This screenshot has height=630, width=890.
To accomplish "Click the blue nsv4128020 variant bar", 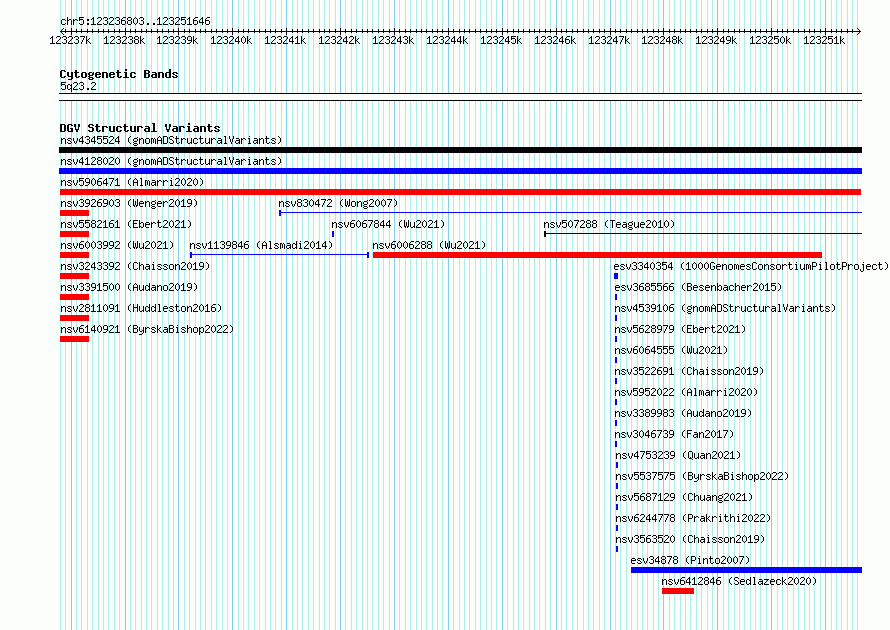I will point(460,171).
